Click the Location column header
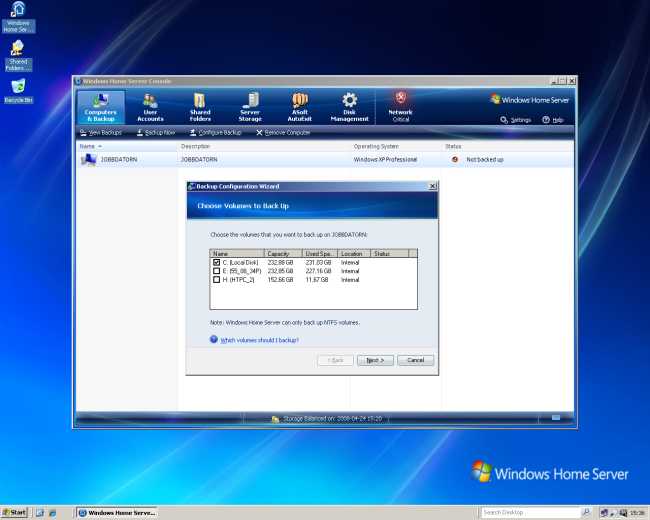 click(x=354, y=253)
